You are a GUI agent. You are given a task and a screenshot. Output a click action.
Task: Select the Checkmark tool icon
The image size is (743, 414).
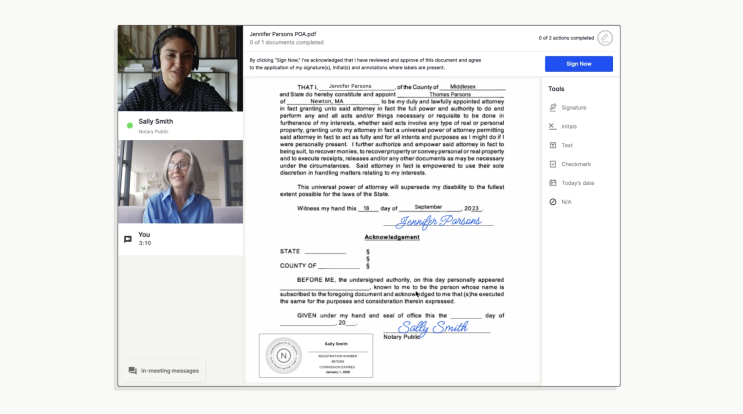tap(553, 164)
